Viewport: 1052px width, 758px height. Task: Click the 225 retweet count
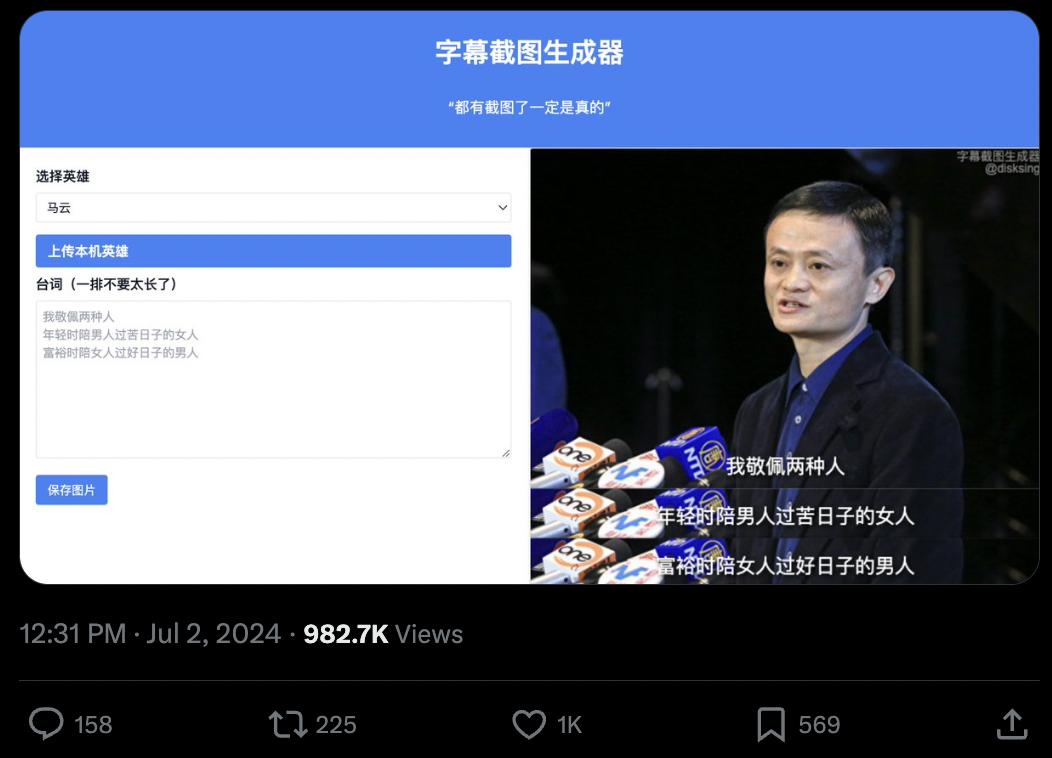click(335, 724)
